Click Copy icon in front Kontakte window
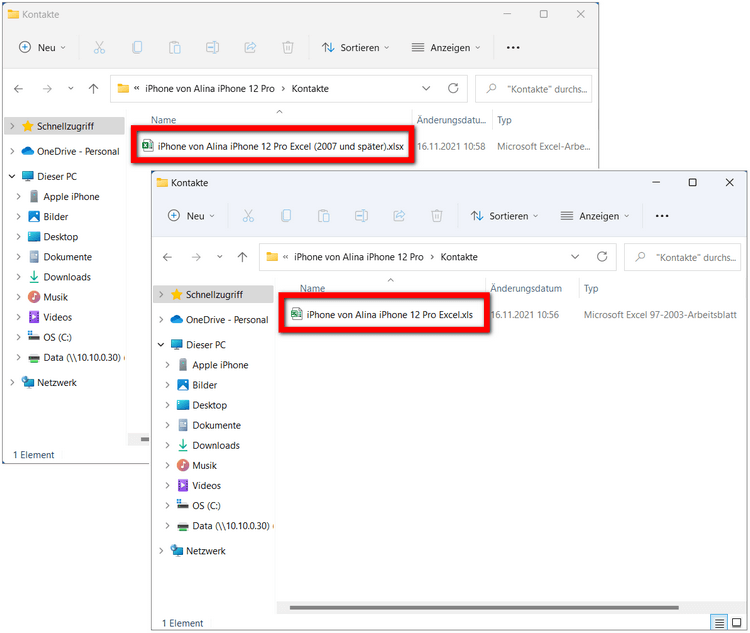750x633 pixels. click(286, 216)
